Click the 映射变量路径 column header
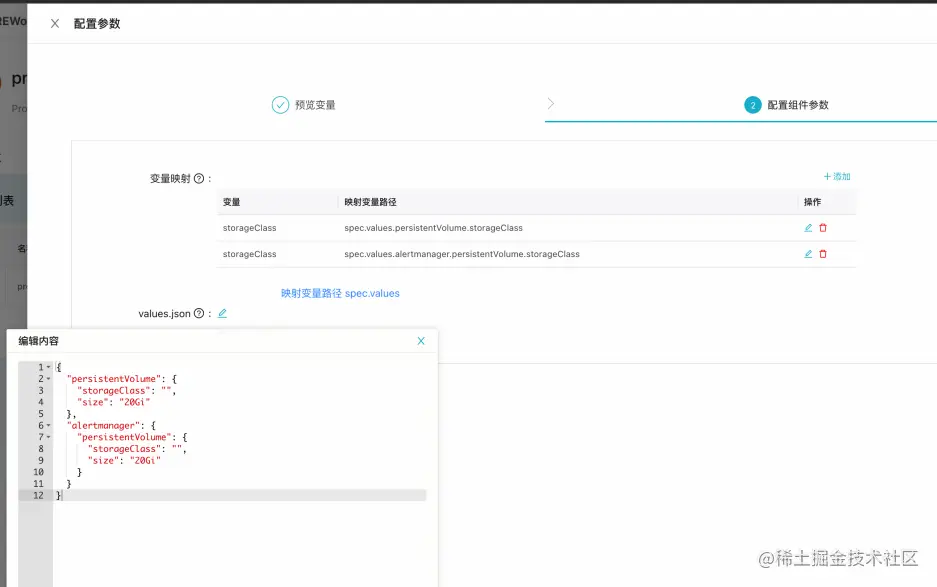 [x=370, y=202]
